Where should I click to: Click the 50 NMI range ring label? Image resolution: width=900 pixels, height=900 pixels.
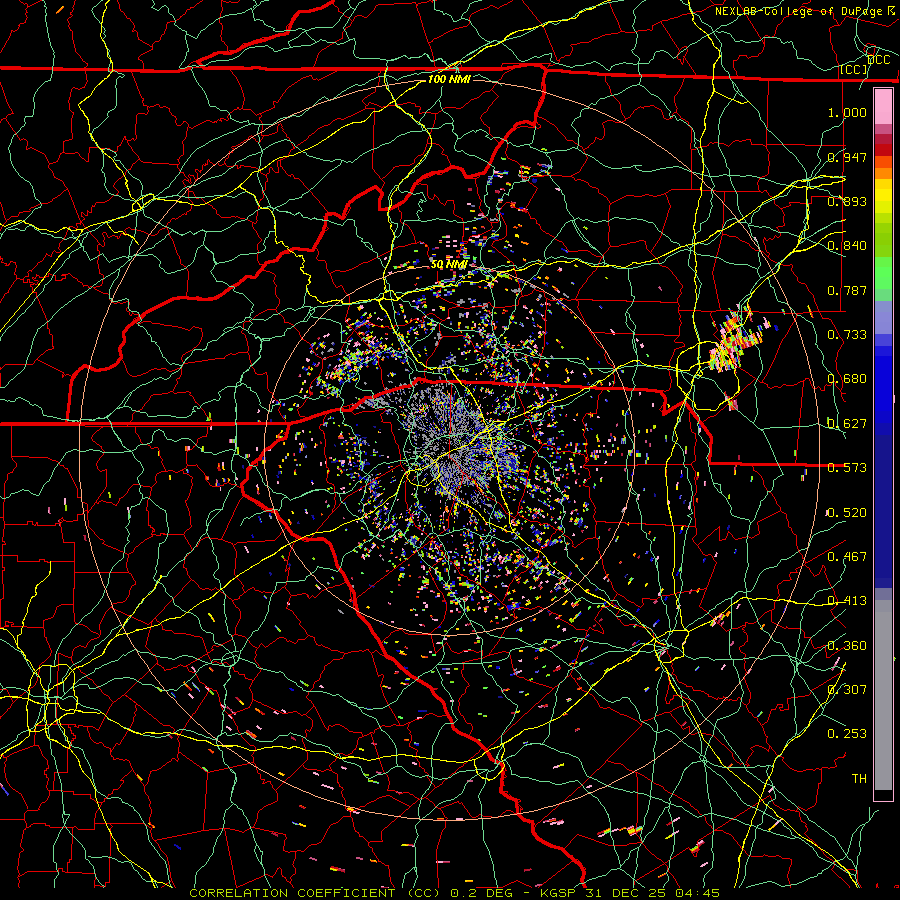449,265
